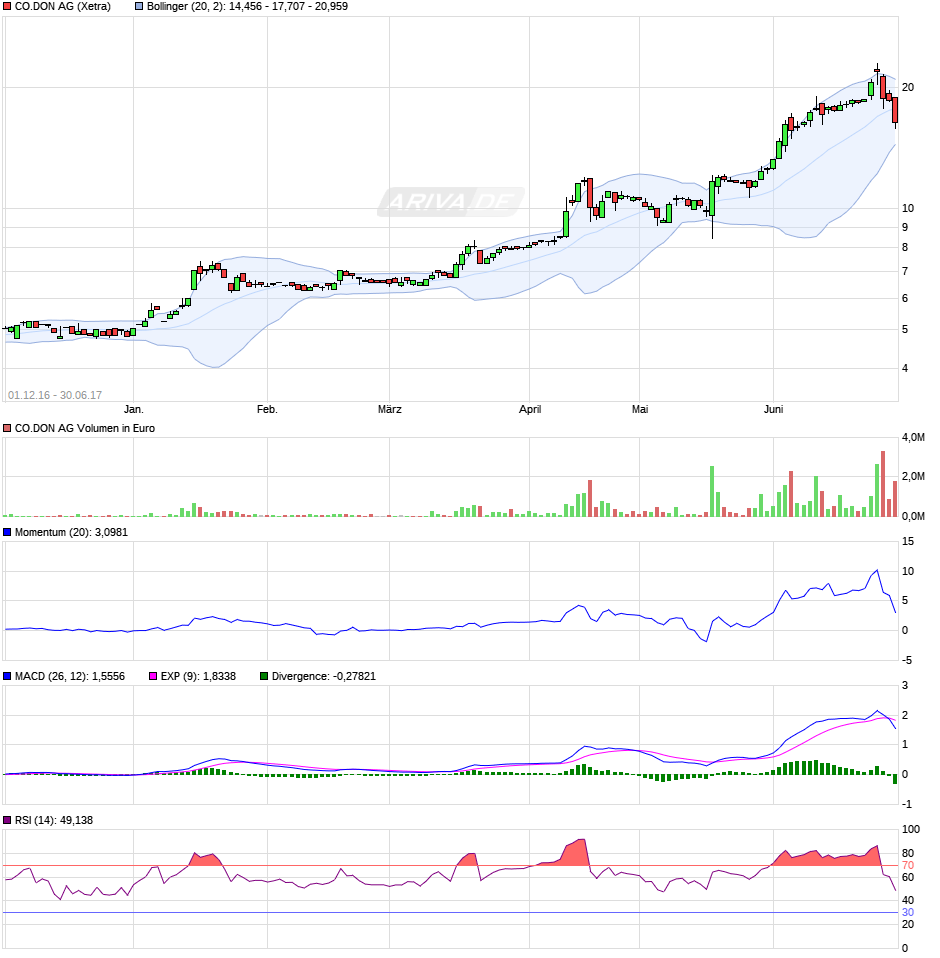Click the tall green volume bar in mid-May
The width and height of the screenshot is (940, 958).
(x=712, y=492)
